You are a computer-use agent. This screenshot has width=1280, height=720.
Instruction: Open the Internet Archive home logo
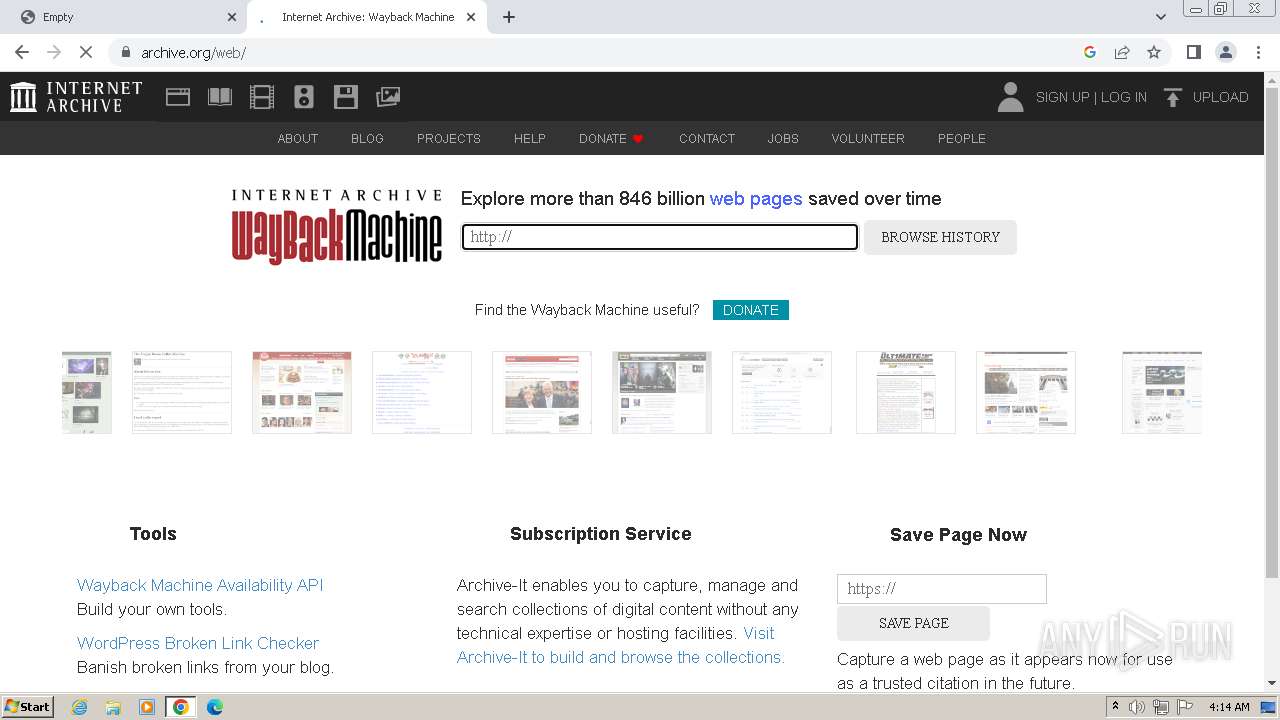point(76,97)
